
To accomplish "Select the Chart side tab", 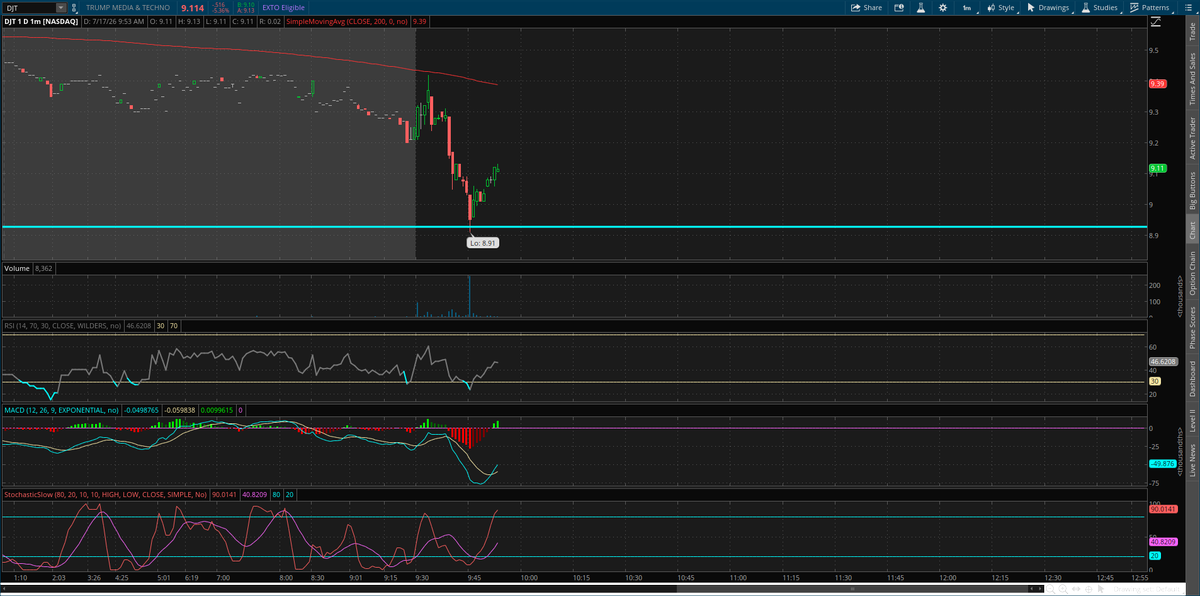I will point(1191,230).
